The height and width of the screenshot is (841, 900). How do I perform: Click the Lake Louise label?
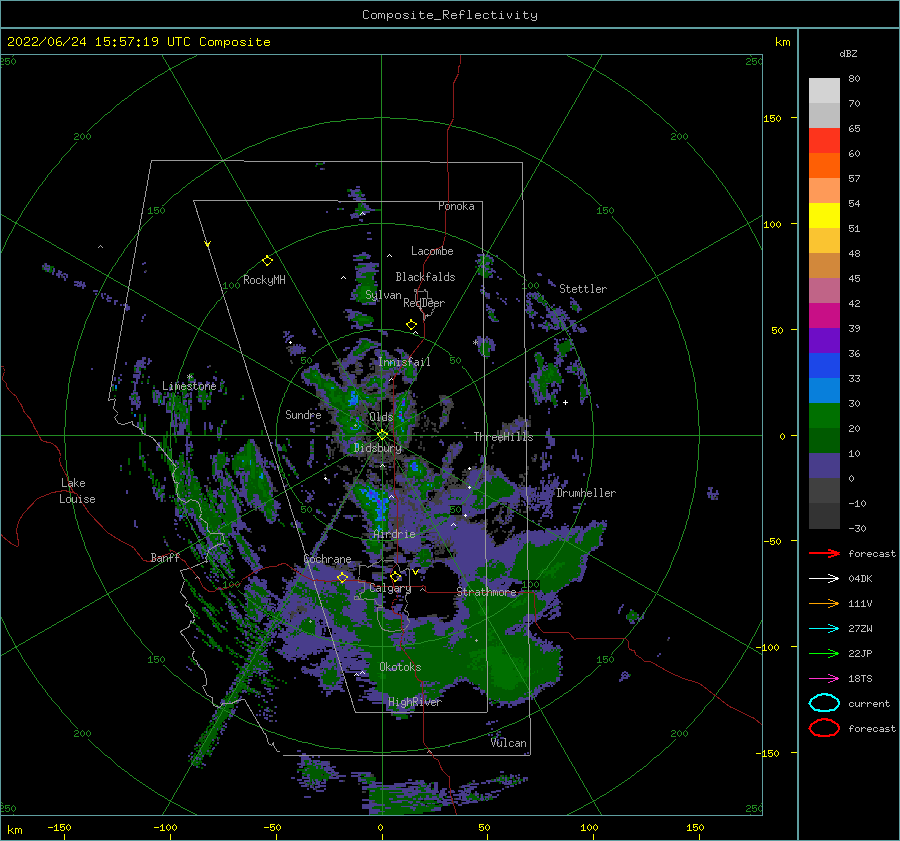pyautogui.click(x=77, y=491)
